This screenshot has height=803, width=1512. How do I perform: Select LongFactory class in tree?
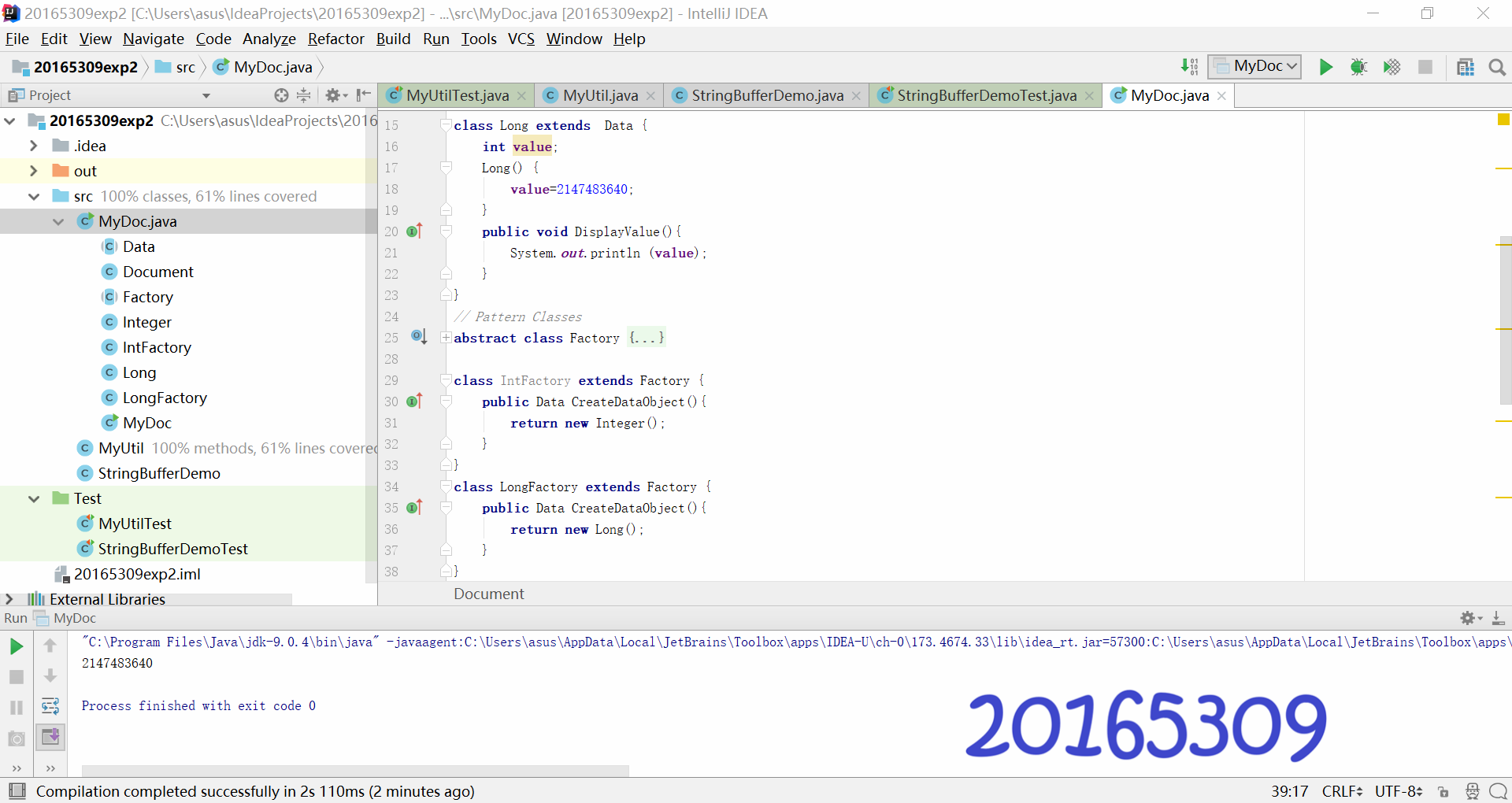[165, 398]
